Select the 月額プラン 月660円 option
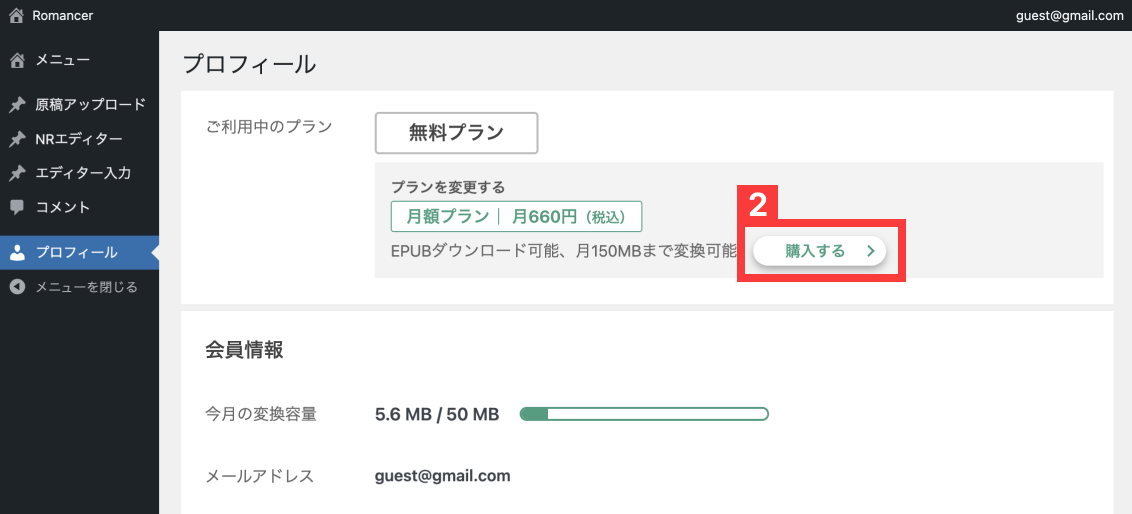The width and height of the screenshot is (1132, 514). click(516, 216)
